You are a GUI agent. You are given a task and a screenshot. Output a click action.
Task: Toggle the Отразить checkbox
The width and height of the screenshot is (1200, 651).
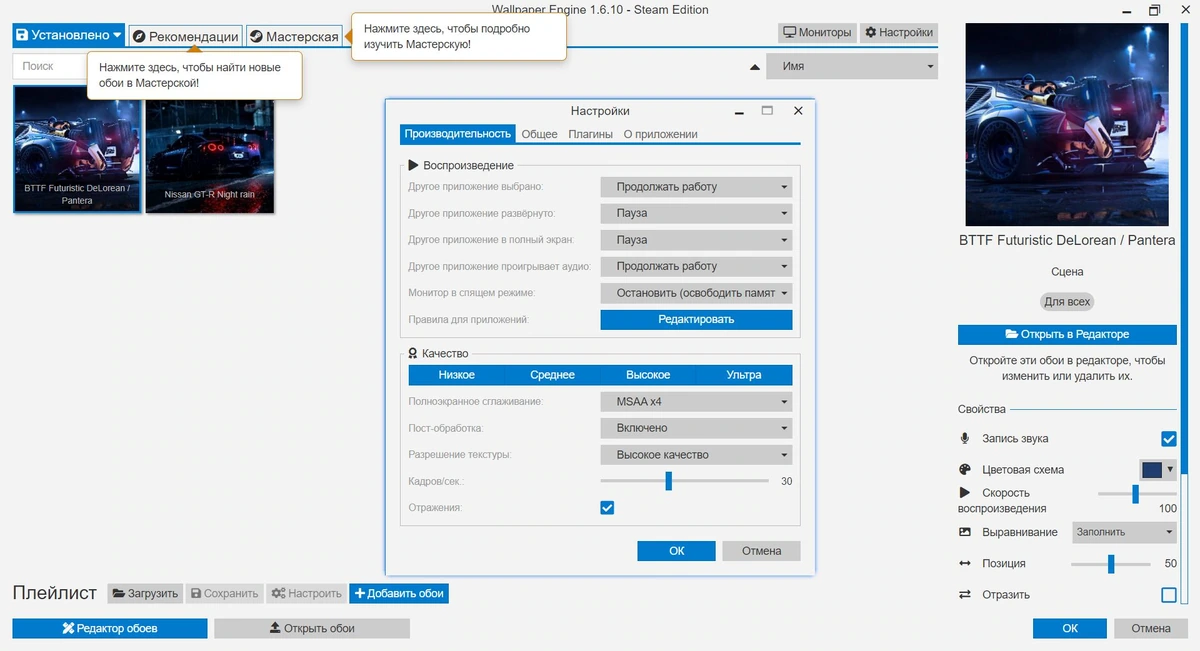[x=1168, y=595]
